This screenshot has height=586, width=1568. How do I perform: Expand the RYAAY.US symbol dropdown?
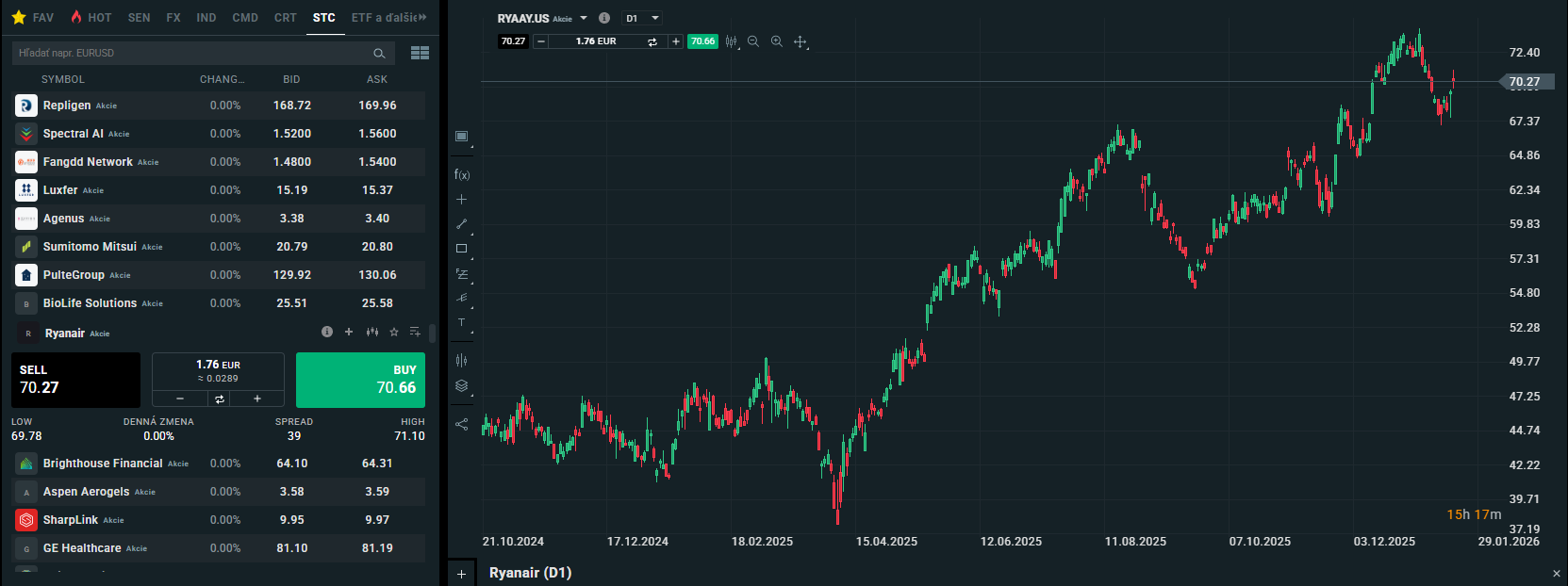tap(584, 18)
